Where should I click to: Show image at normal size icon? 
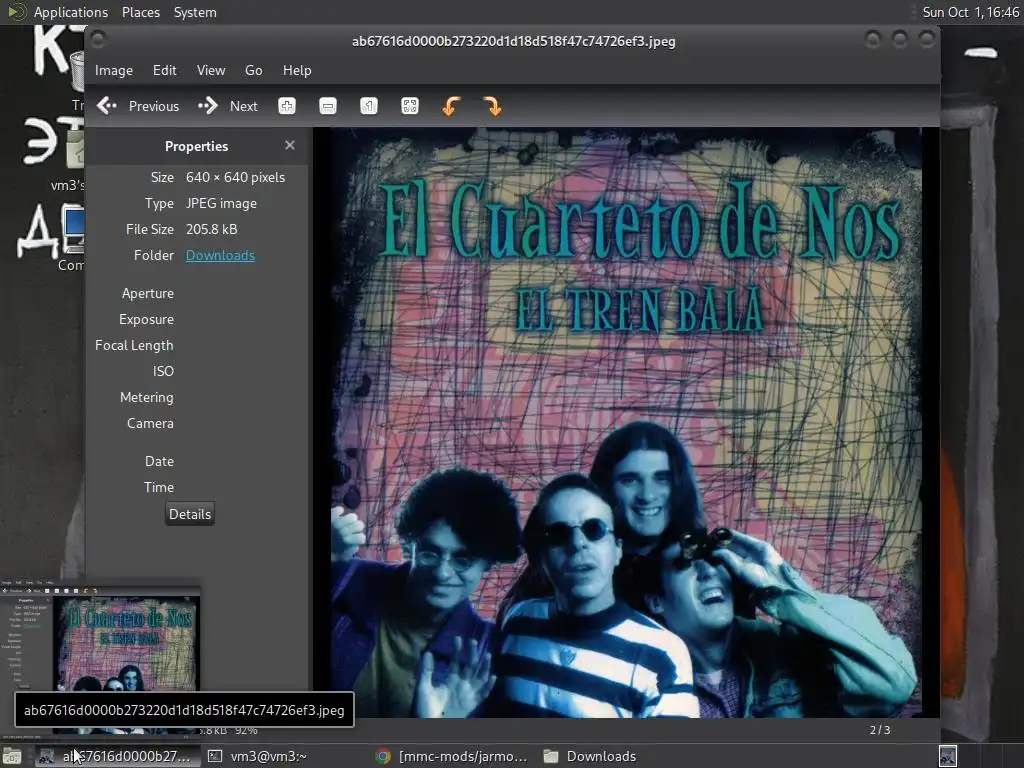pyautogui.click(x=369, y=106)
